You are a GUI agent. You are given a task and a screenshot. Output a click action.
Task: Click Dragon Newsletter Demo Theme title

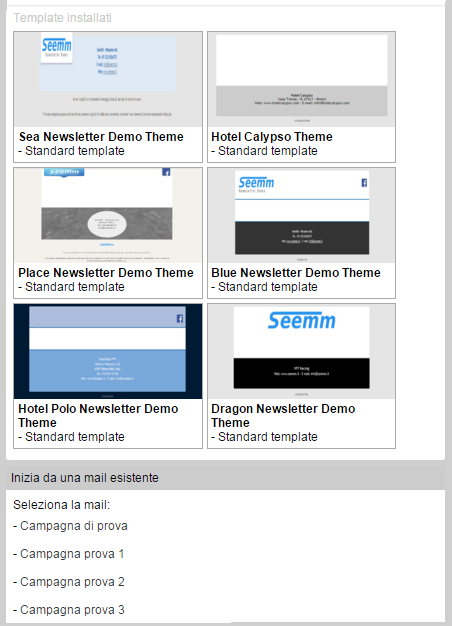(x=283, y=415)
